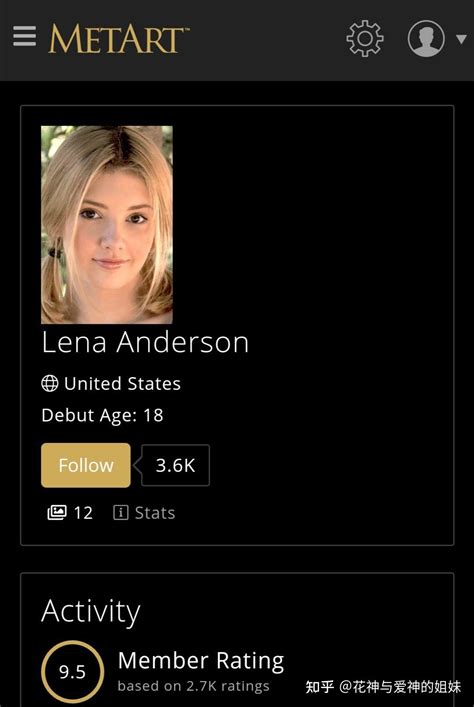This screenshot has height=707, width=474.
Task: Click the Activity section heading
Action: [91, 612]
